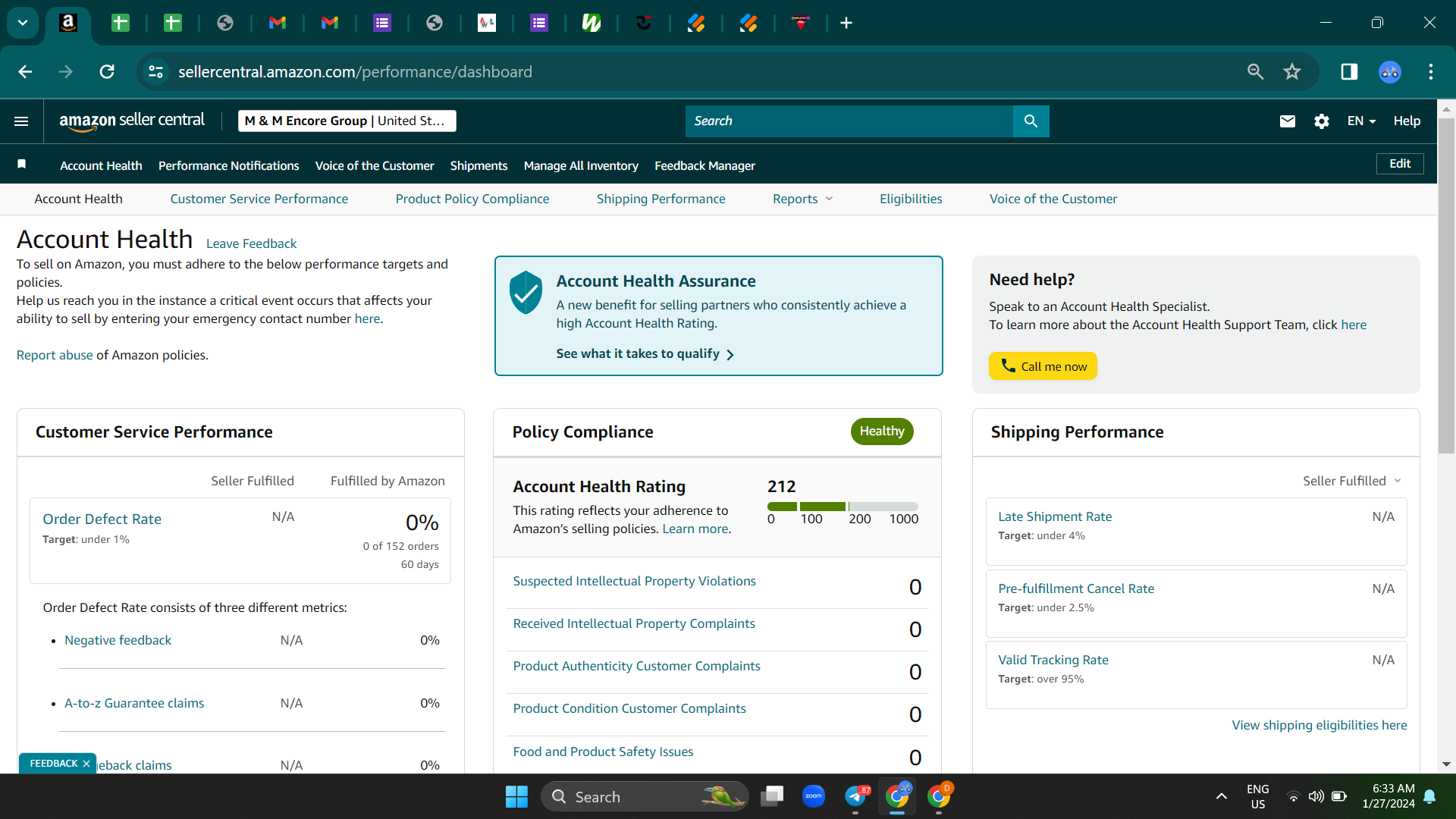Open the Negative feedback metric link
The image size is (1456, 819).
(x=118, y=640)
